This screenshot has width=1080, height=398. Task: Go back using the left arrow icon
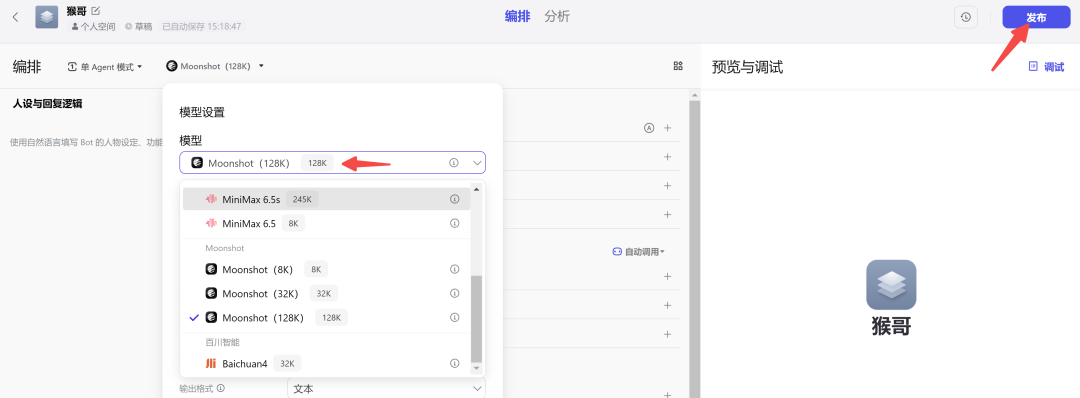point(16,17)
